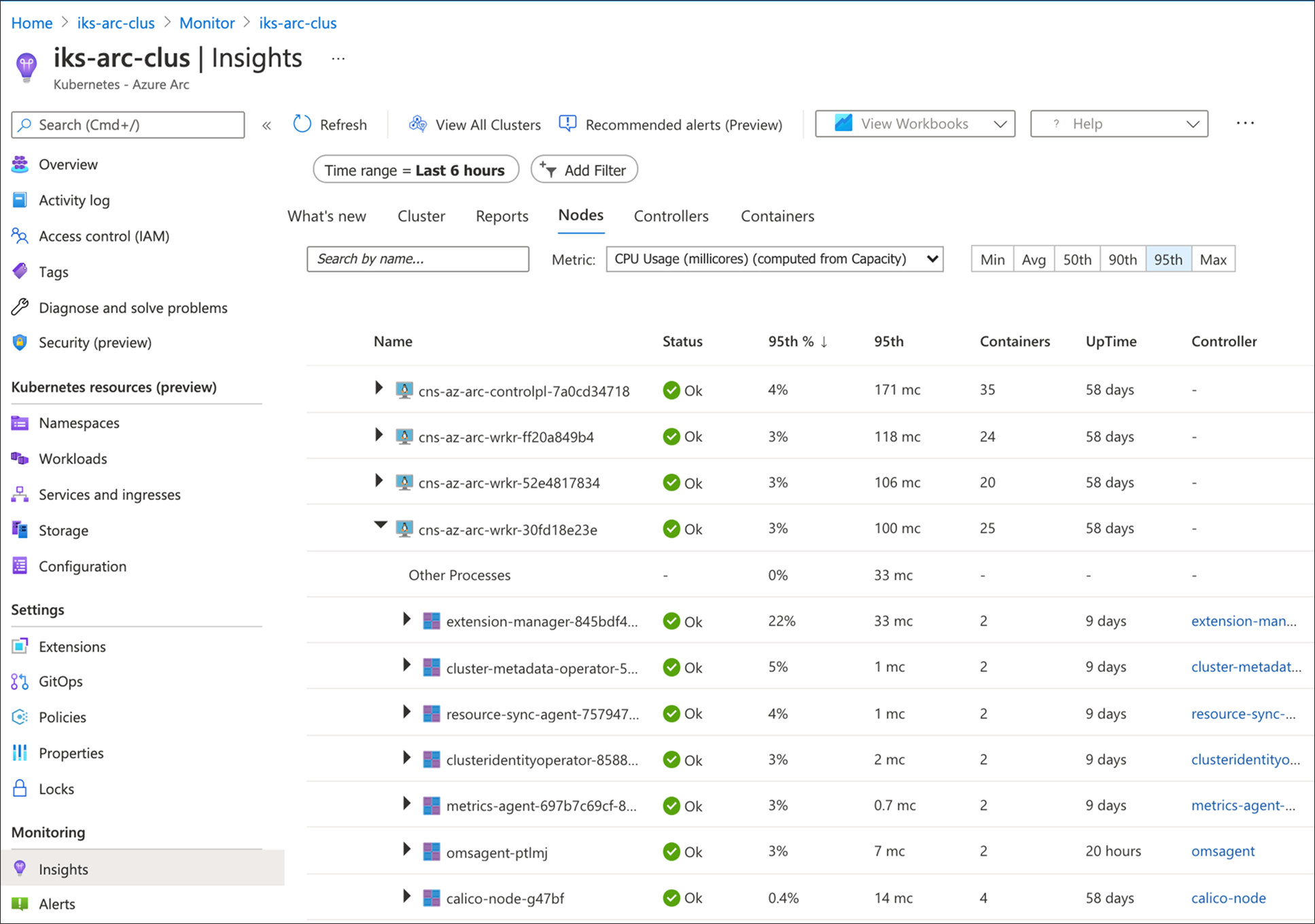1315x924 pixels.
Task: Open Alerts under Monitoring
Action: tap(57, 904)
